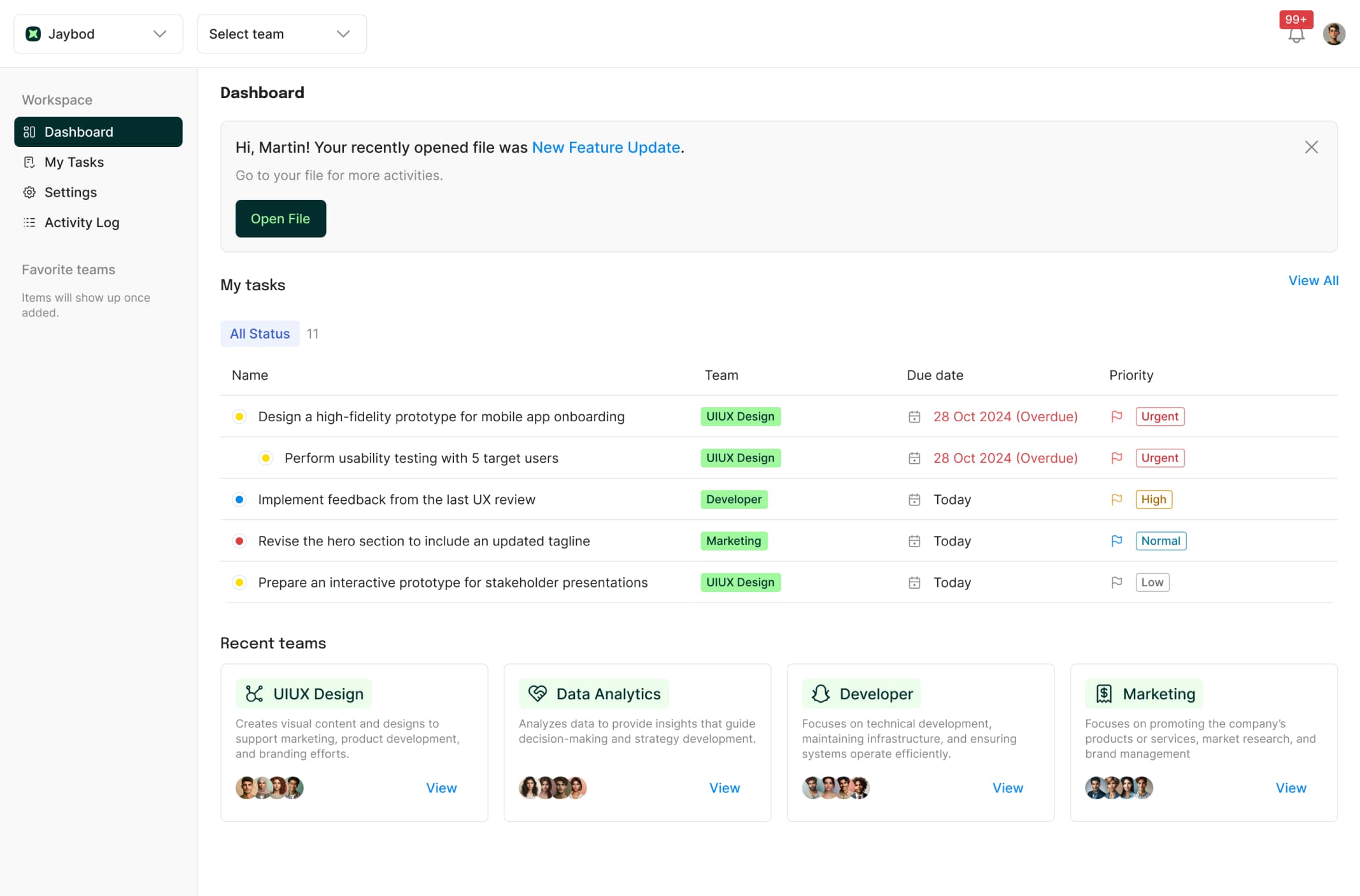Image resolution: width=1360 pixels, height=896 pixels.
Task: Filter tasks by the All Status option
Action: click(x=260, y=333)
